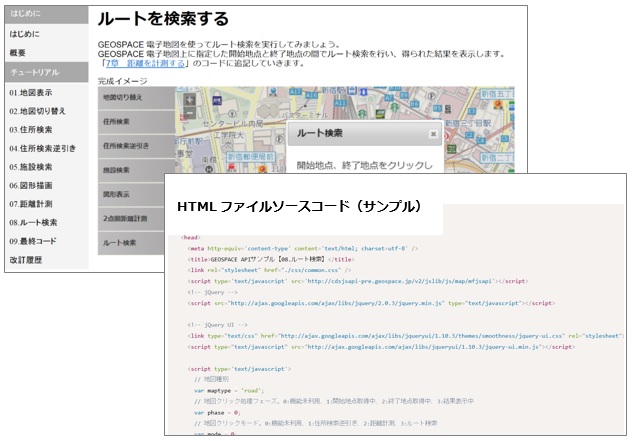Viewport: 632px width, 441px height.
Task: Click the title tag line in the source
Action: pos(271,259)
